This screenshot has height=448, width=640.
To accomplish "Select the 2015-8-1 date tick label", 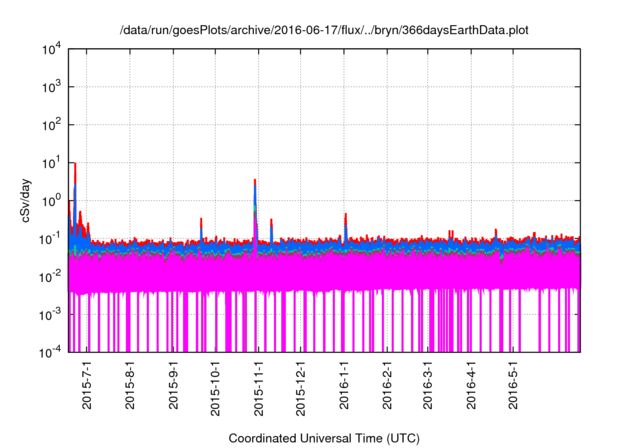I will (131, 385).
